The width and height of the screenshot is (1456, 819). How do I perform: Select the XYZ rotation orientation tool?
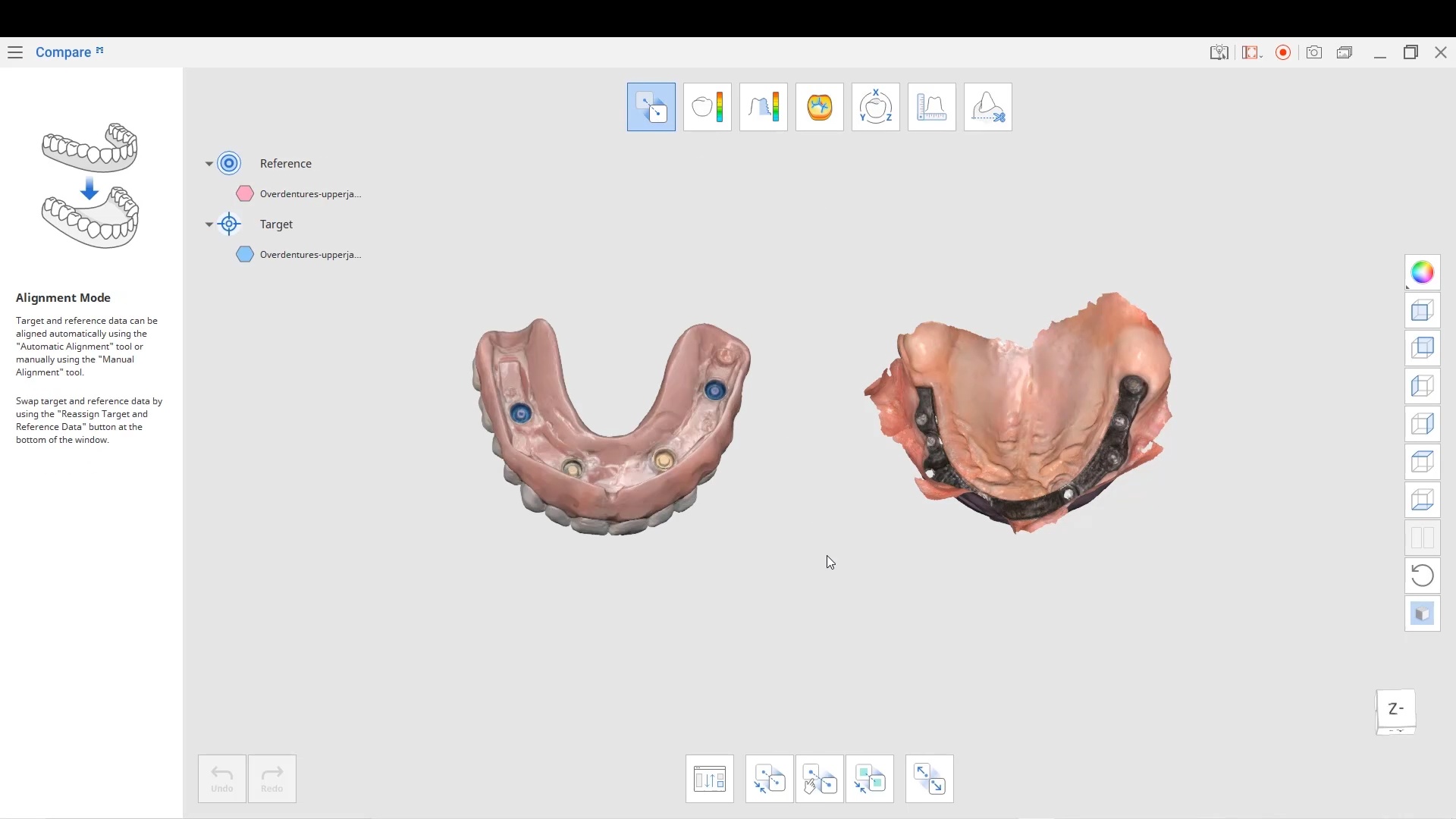[x=875, y=107]
